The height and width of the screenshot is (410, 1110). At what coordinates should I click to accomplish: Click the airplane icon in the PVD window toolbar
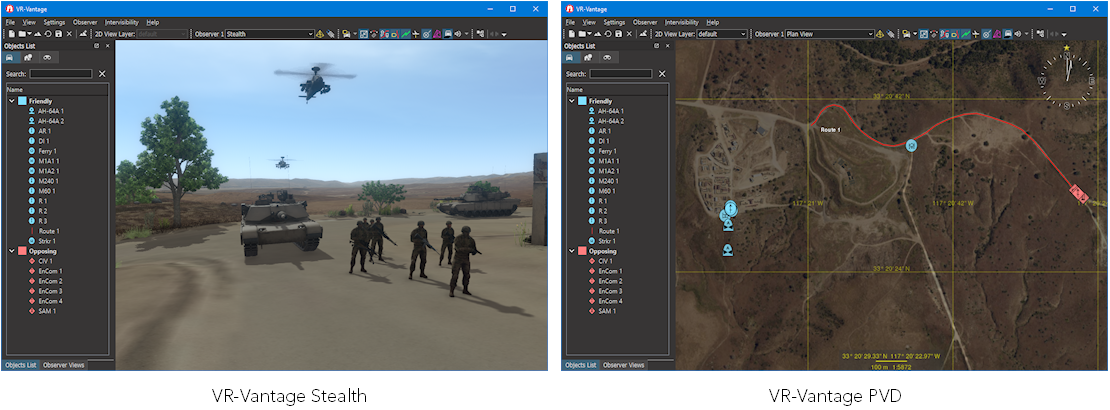pos(975,34)
